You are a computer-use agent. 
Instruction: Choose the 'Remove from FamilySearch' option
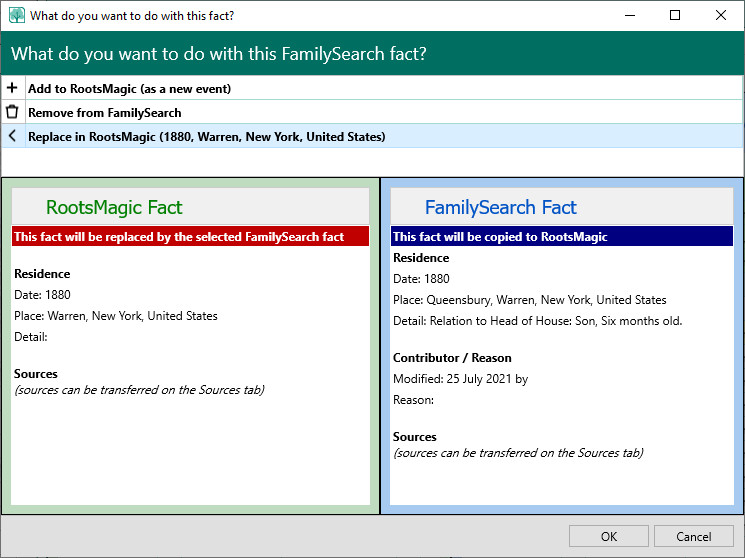[104, 112]
